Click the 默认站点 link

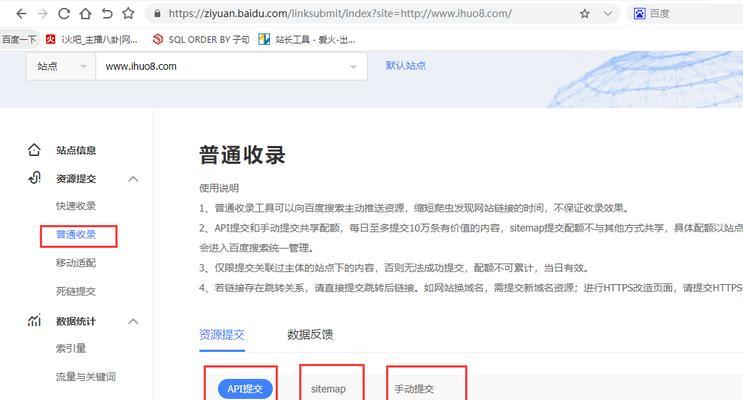(x=406, y=65)
